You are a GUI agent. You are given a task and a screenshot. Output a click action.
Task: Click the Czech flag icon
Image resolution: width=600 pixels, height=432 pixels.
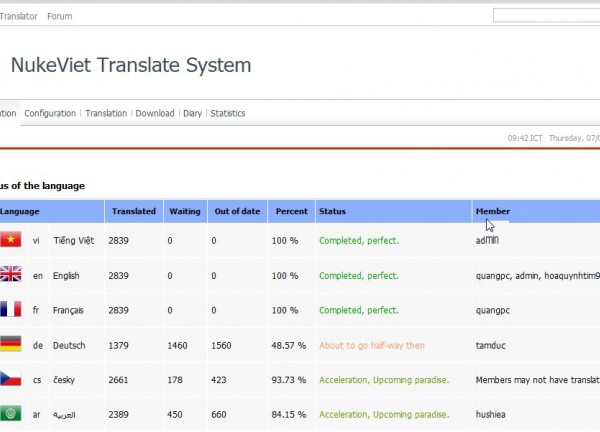(10, 378)
